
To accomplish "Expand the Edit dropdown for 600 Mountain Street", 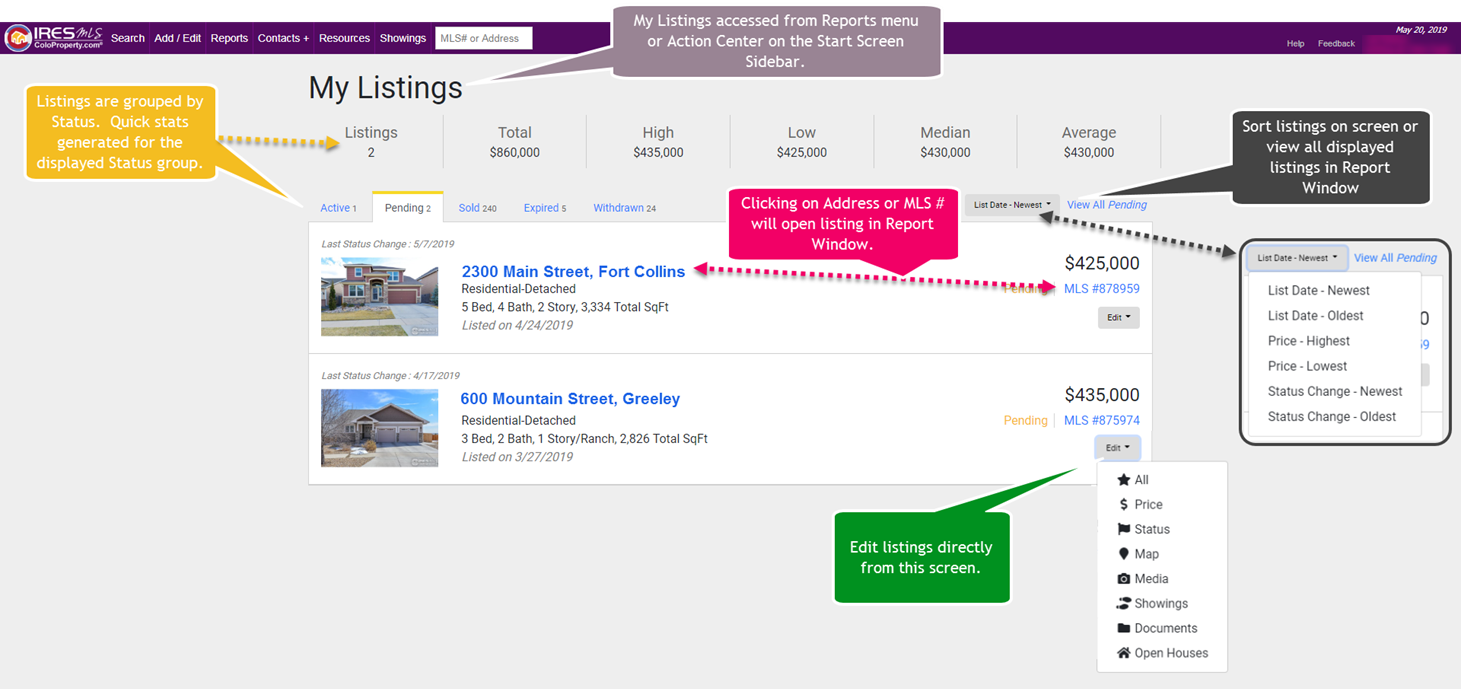I will click(x=1117, y=447).
